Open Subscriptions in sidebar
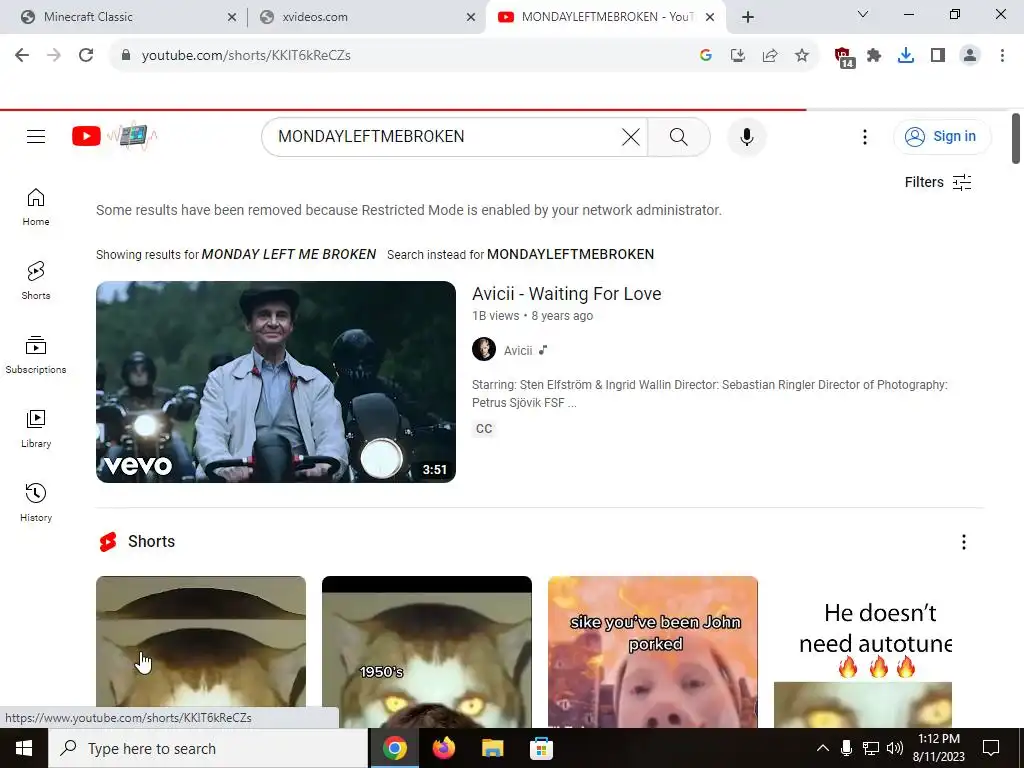Screen dimensions: 1024x768 36,355
